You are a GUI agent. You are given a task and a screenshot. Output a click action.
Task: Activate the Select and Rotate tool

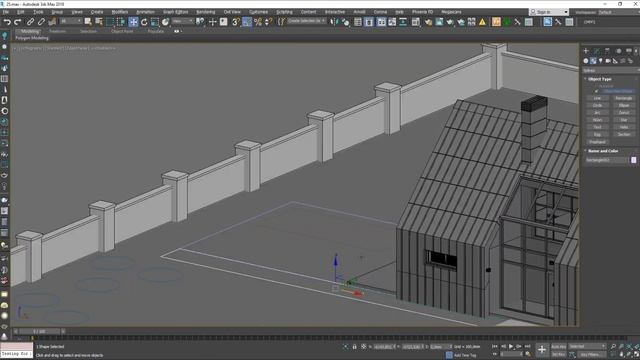(144, 22)
